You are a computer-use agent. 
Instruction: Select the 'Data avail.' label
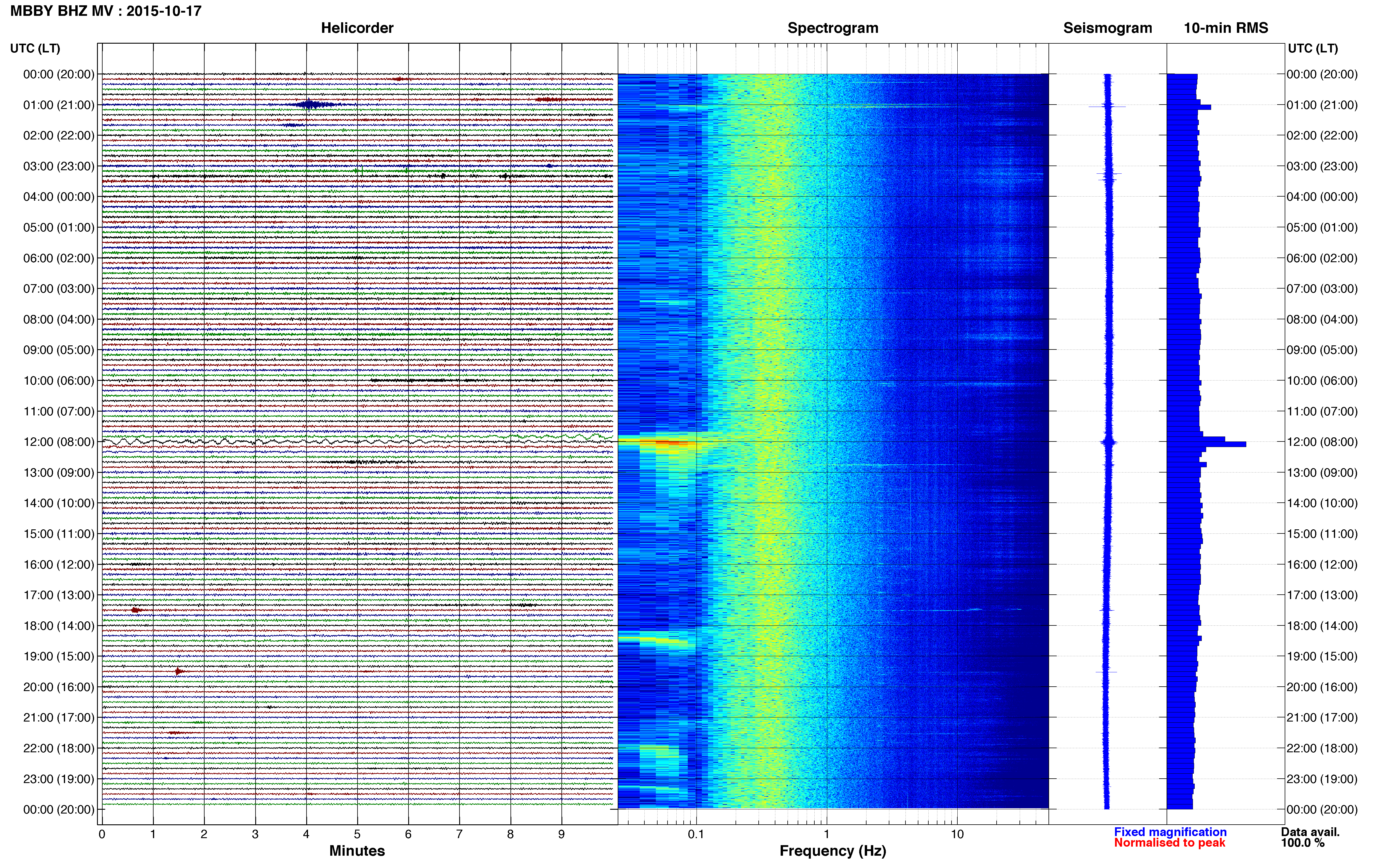pyautogui.click(x=1310, y=832)
